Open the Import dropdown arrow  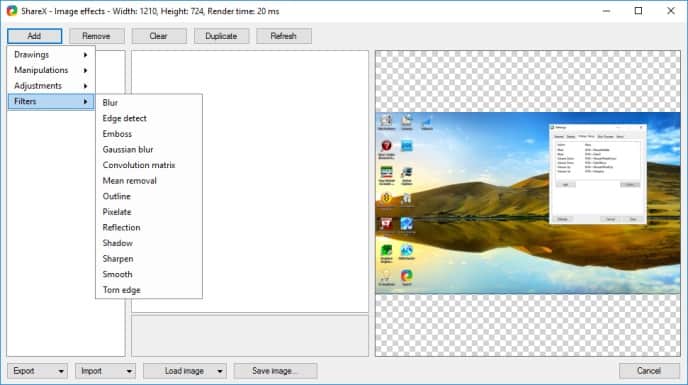[129, 371]
